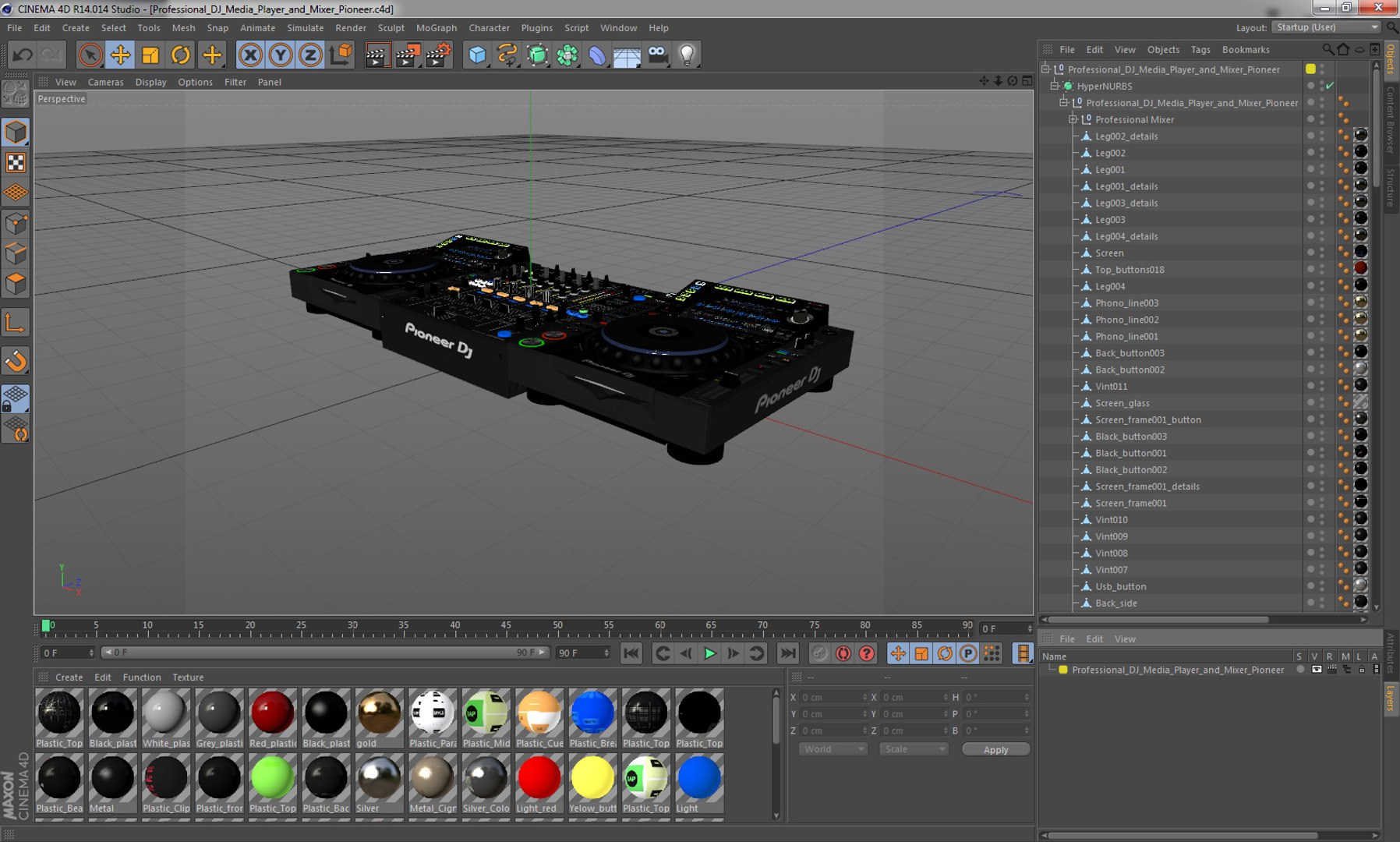
Task: Go to start of animation
Action: (x=631, y=653)
